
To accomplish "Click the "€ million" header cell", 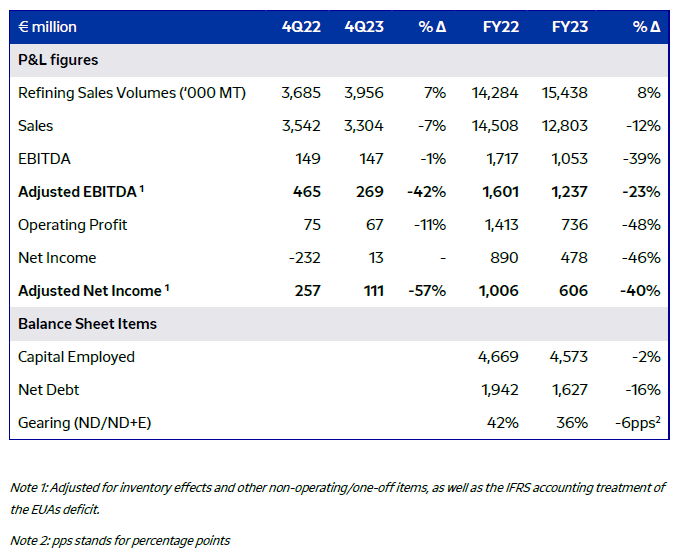I will (x=48, y=27).
